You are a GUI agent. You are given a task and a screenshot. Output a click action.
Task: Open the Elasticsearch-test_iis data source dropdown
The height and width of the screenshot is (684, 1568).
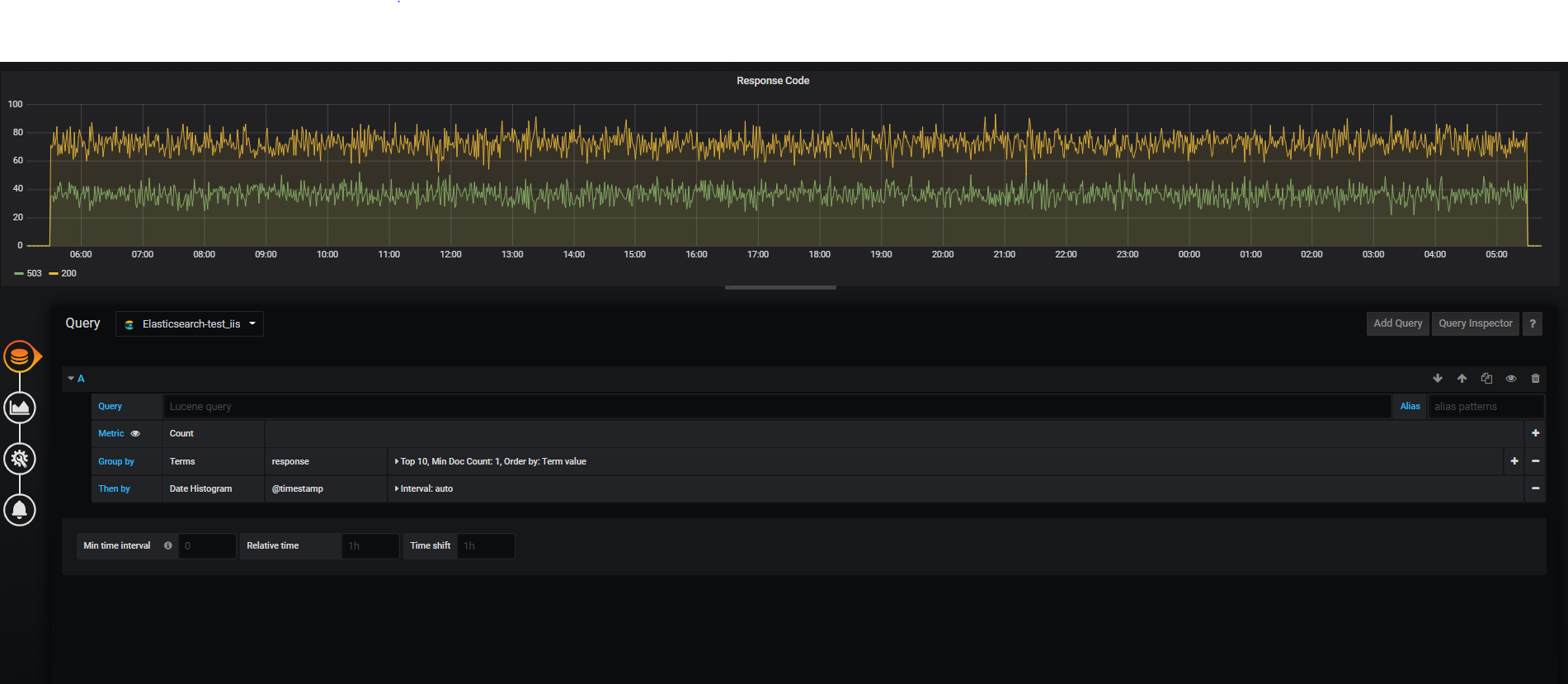coord(190,324)
